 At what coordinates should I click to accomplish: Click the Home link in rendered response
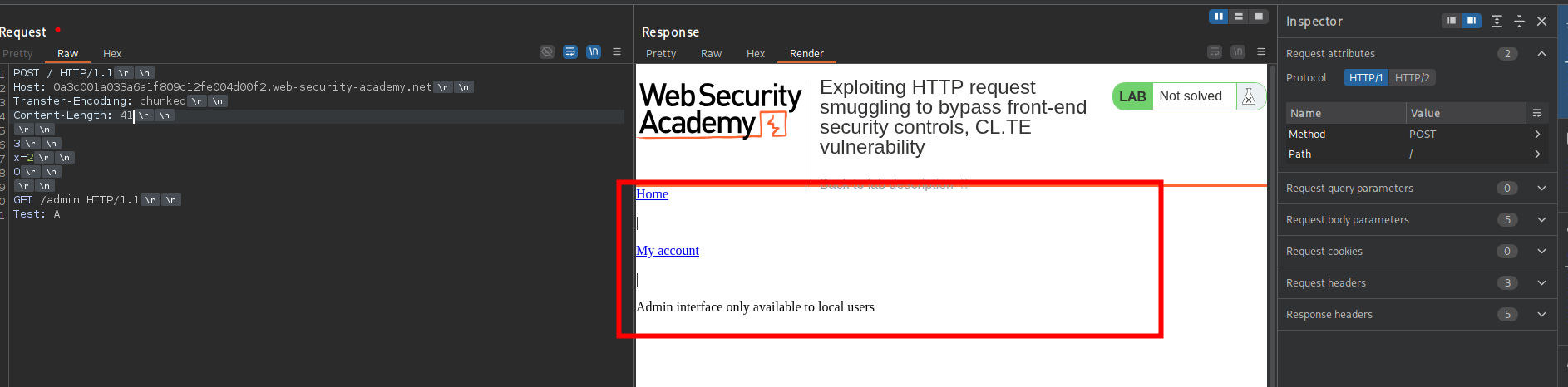click(x=652, y=194)
